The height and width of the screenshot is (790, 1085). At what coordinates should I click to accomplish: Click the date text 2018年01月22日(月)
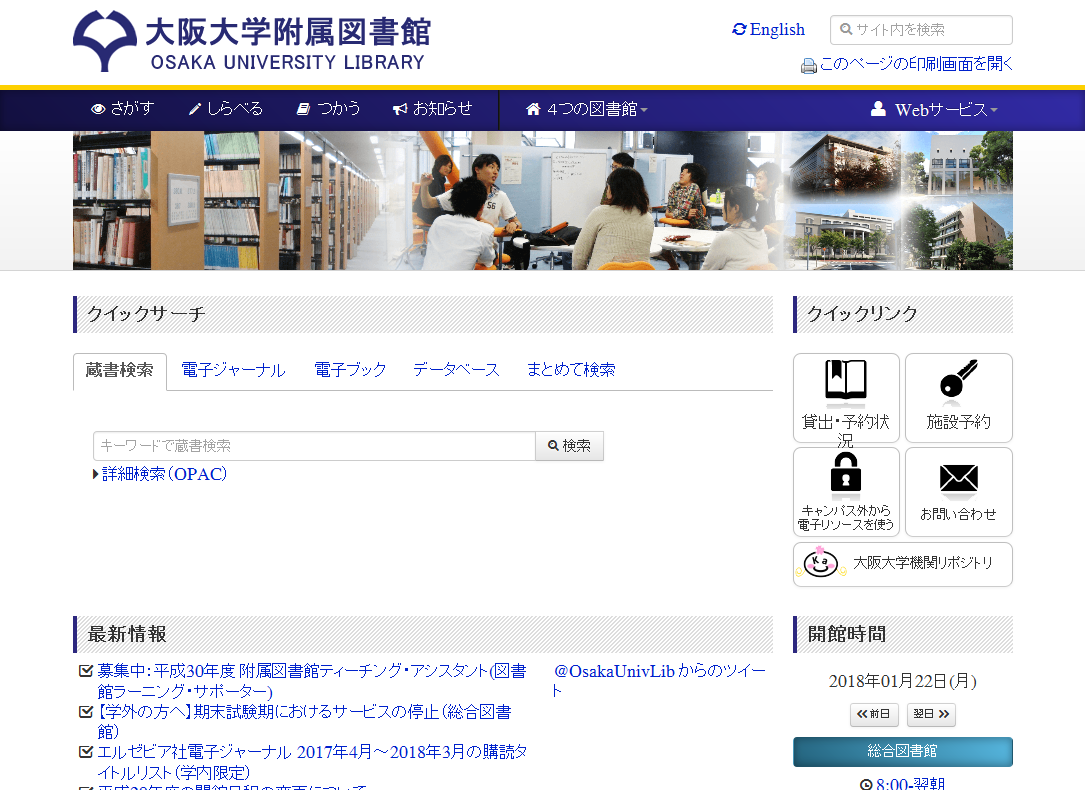902,681
